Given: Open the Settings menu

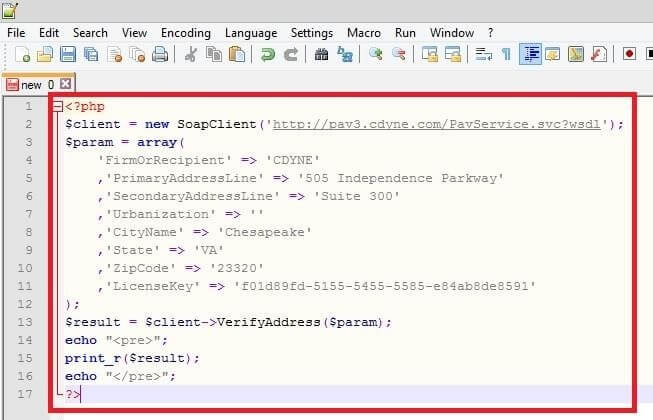Looking at the screenshot, I should coord(312,33).
